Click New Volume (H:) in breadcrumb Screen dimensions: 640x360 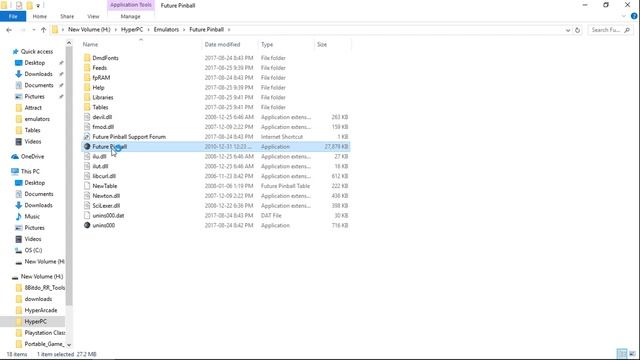click(89, 29)
